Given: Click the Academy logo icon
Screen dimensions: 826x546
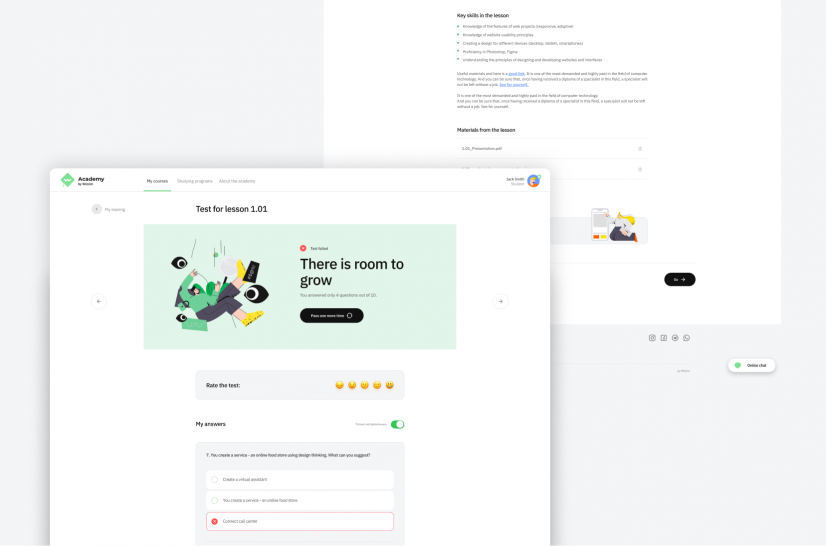Looking at the screenshot, I should pyautogui.click(x=67, y=180).
